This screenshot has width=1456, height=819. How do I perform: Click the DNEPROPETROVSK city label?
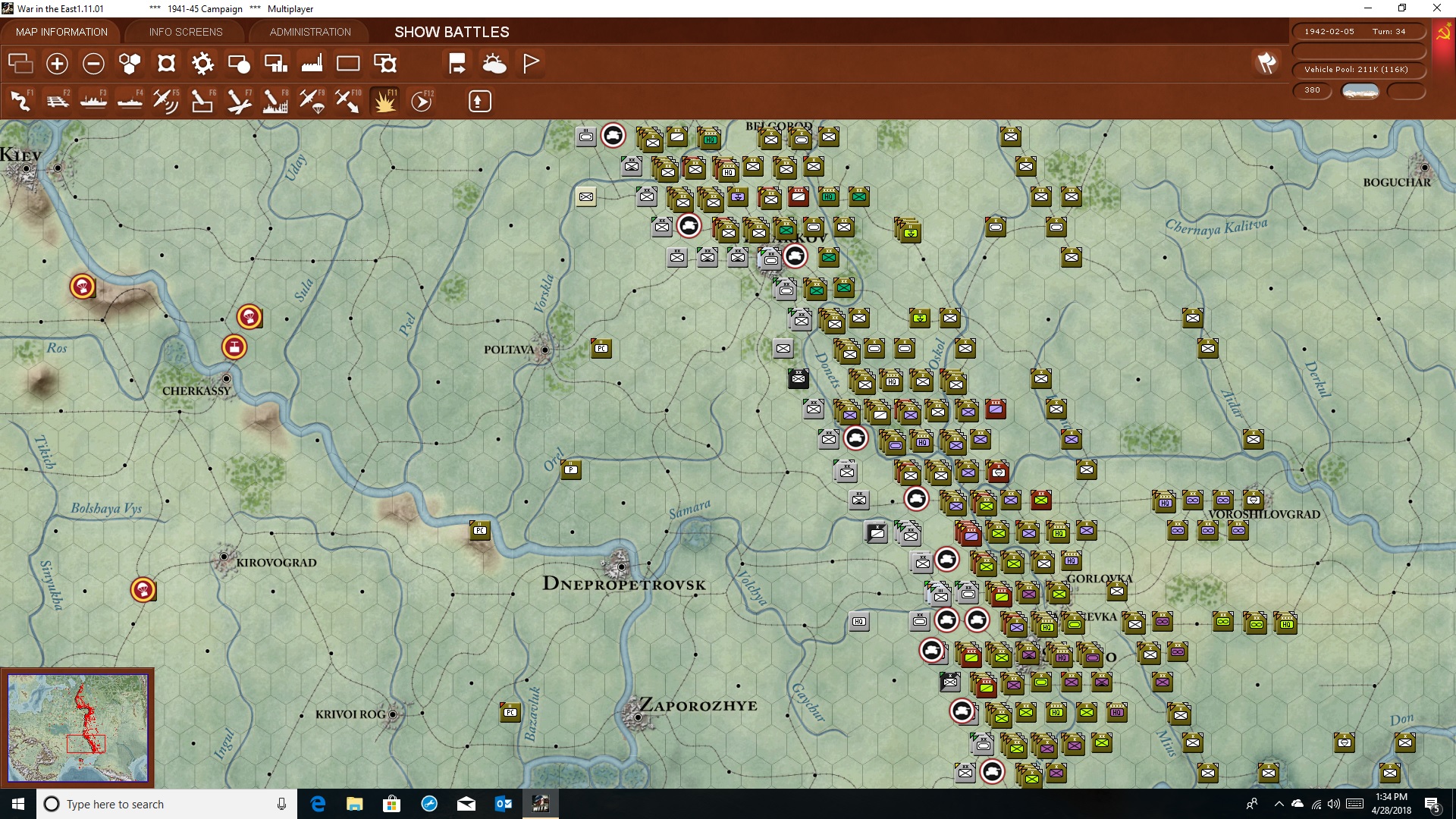click(x=624, y=584)
